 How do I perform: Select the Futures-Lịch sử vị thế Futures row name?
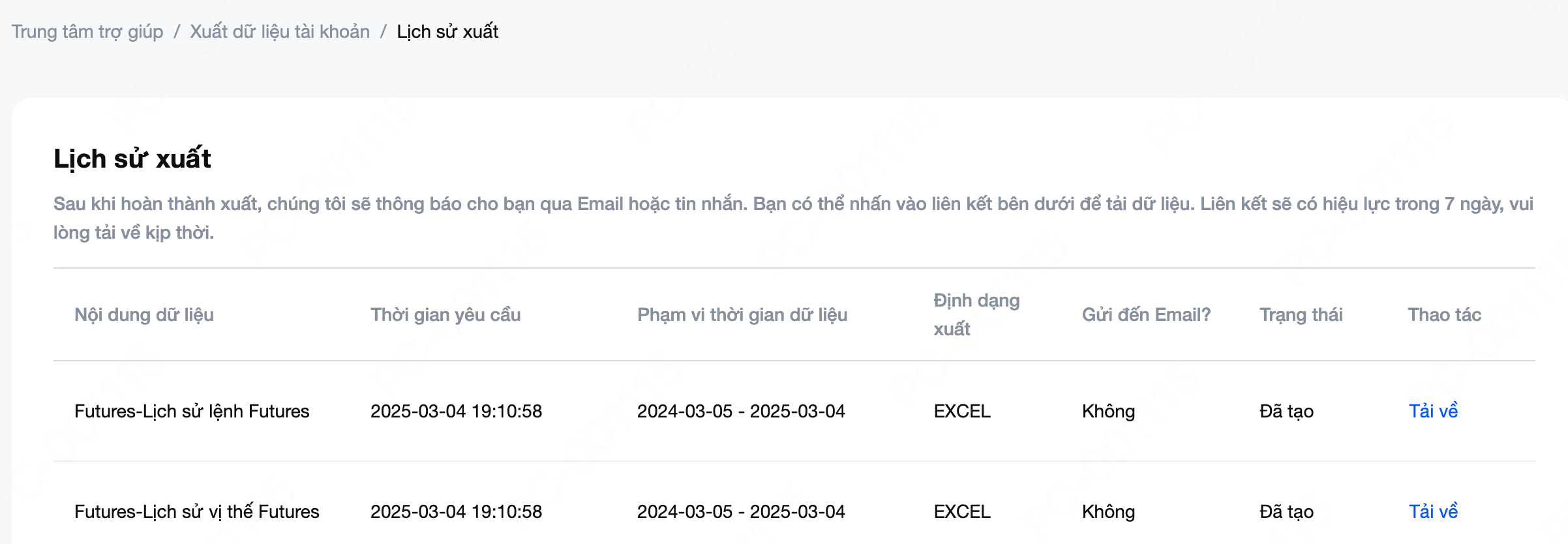pyautogui.click(x=196, y=511)
